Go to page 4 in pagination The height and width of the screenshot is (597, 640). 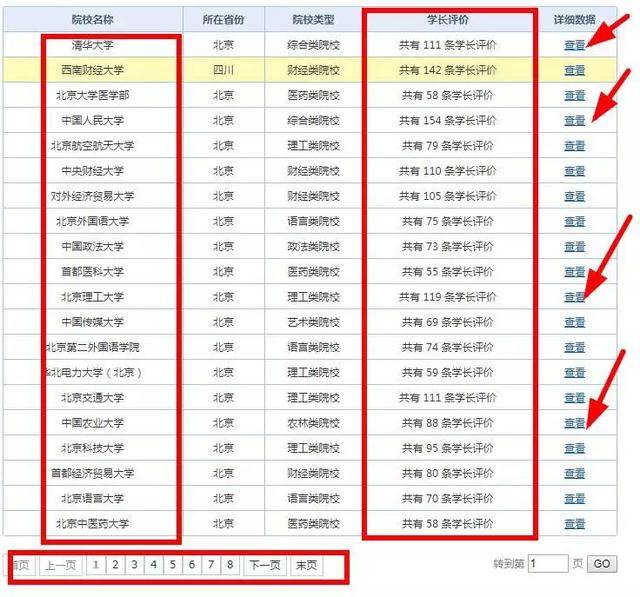pyautogui.click(x=153, y=565)
